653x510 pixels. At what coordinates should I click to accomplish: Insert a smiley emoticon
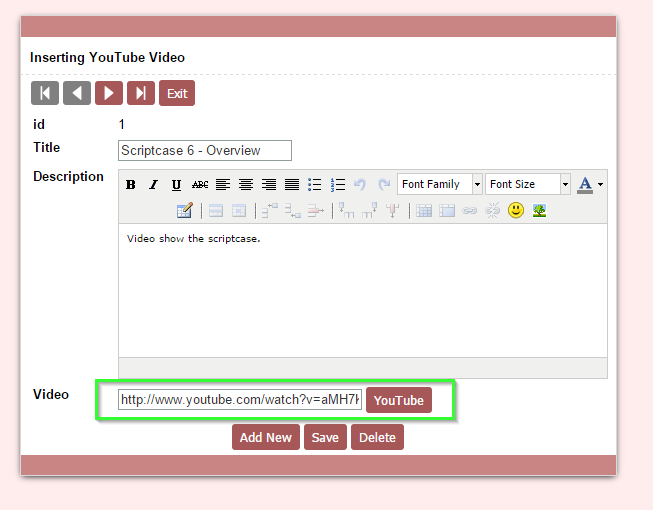[x=516, y=210]
